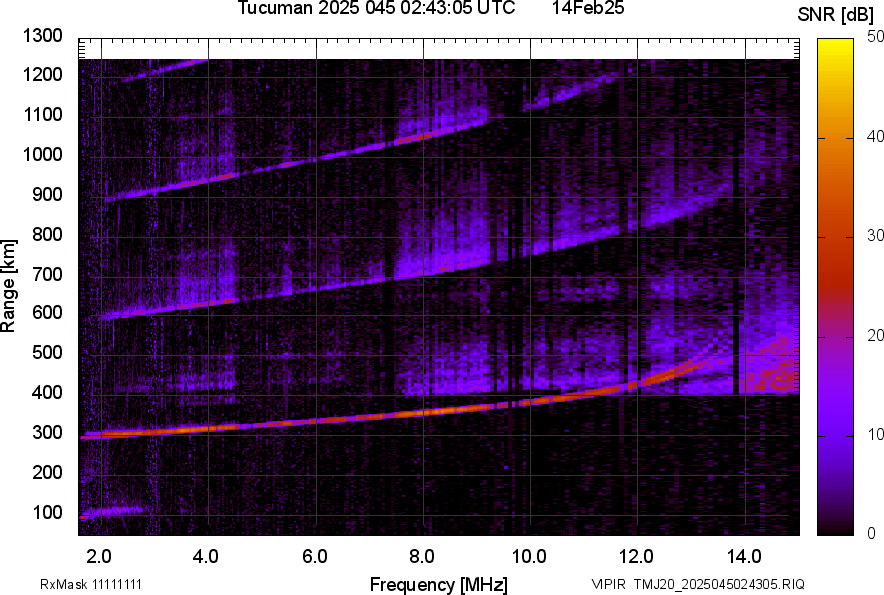This screenshot has width=884, height=595.
Task: Click the 'Range [km]' axis label
Action: click(8, 286)
